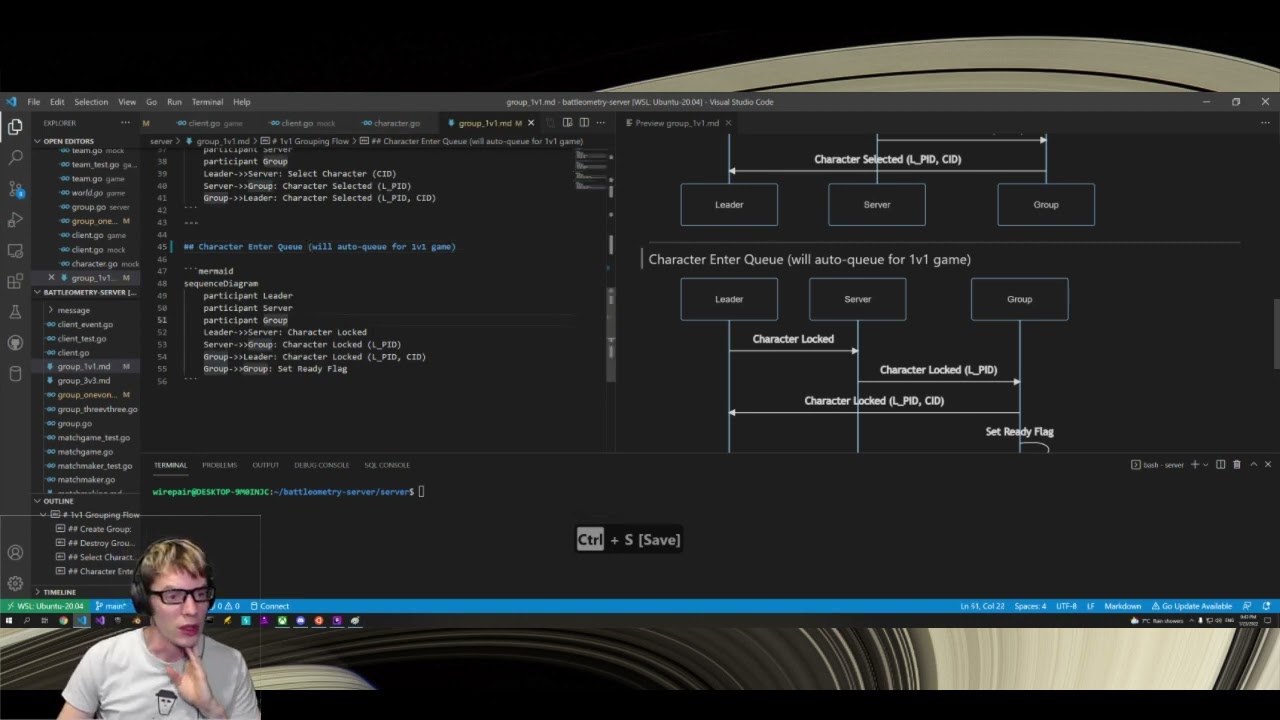Viewport: 1280px width, 720px height.
Task: Click the UTF-8 encoding indicator
Action: point(1066,606)
